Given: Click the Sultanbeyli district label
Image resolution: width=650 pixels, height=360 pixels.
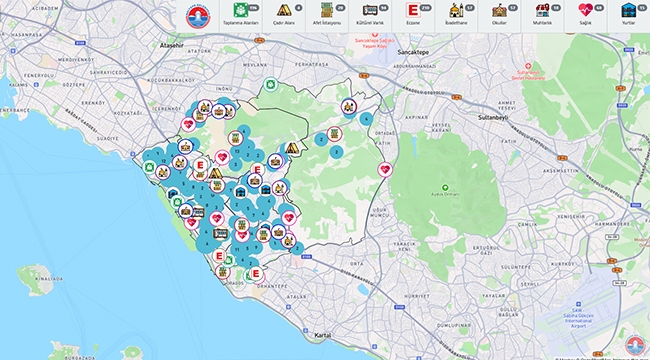Looking at the screenshot, I should click(492, 117).
